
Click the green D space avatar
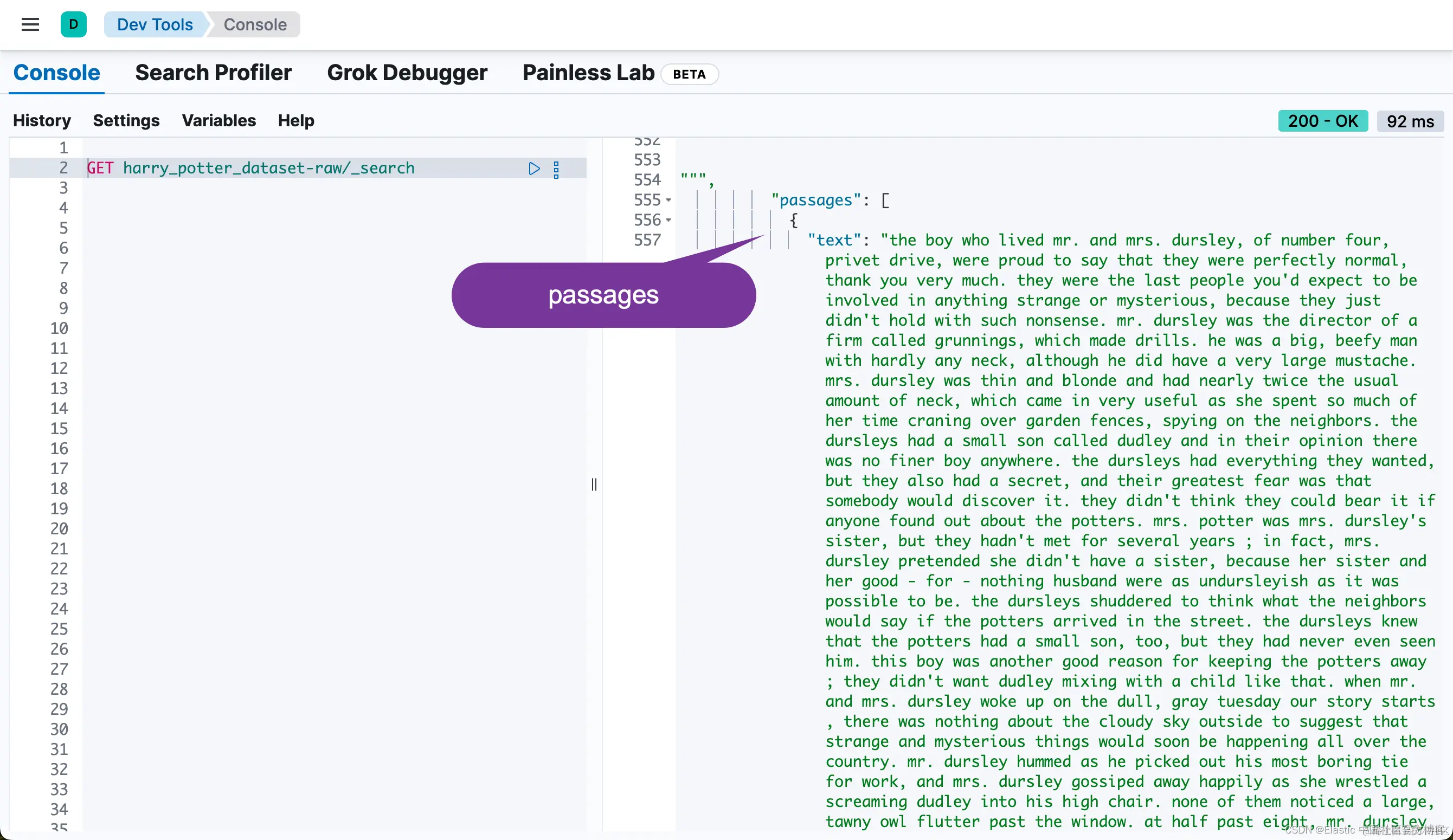coord(73,24)
